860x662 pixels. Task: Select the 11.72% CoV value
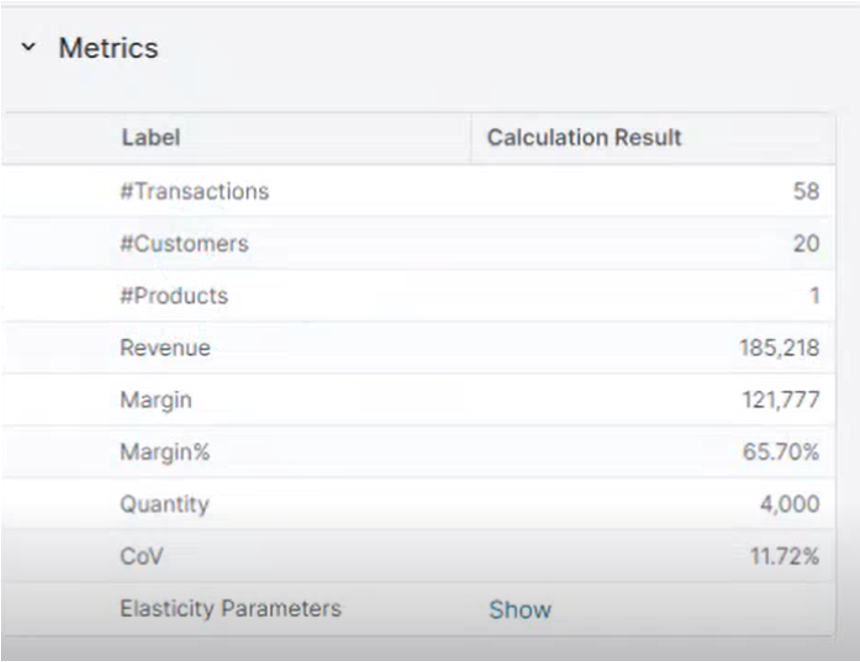(x=784, y=556)
